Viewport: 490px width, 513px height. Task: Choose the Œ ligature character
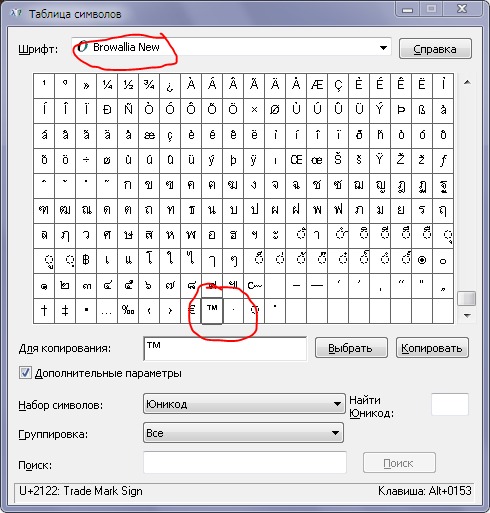(296, 161)
